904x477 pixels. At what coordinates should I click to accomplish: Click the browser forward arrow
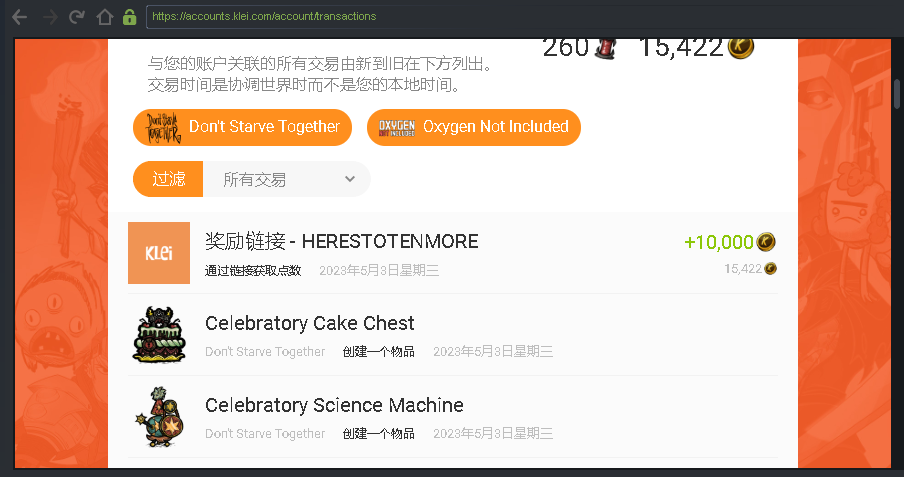(50, 17)
